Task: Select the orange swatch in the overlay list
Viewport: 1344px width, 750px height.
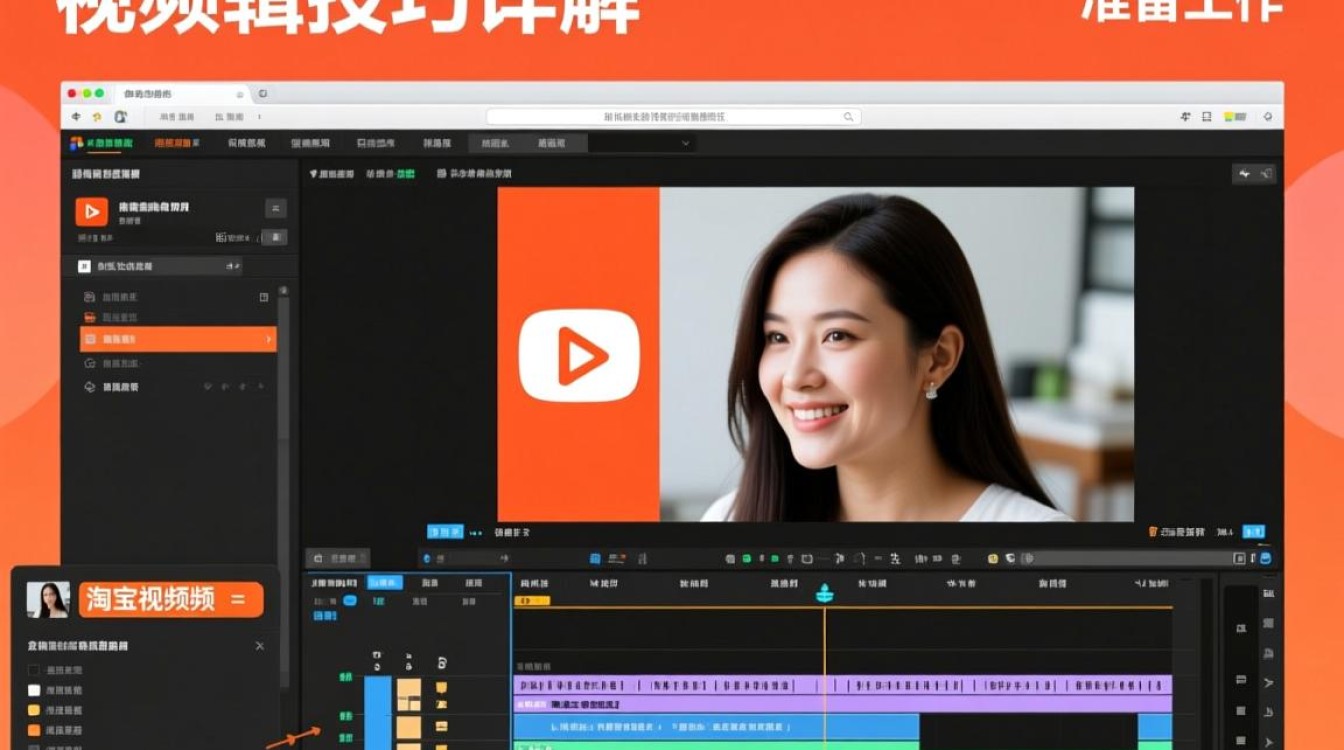Action: coord(34,730)
